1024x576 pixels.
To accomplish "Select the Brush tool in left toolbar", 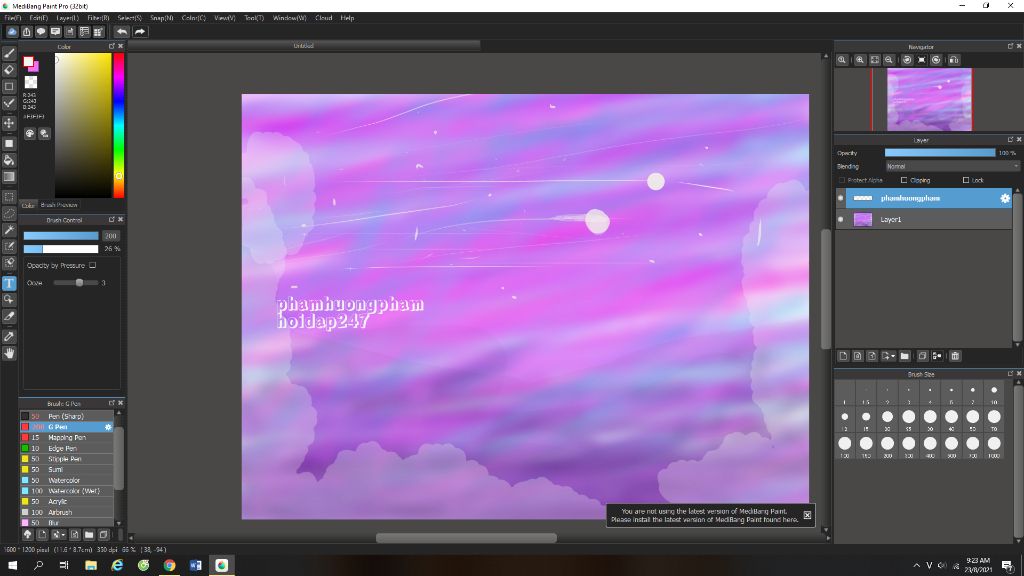I will click(x=9, y=54).
